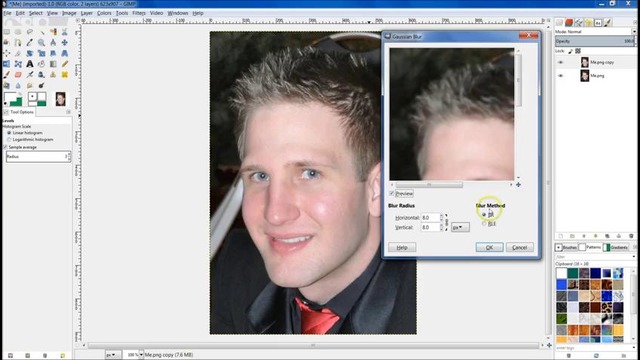Select the Clone stamp tool
This screenshot has height=360, width=640.
click(53, 75)
